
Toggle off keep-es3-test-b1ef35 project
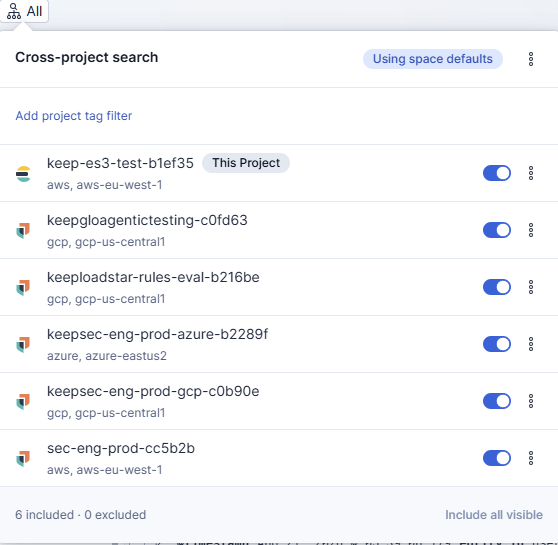(497, 173)
